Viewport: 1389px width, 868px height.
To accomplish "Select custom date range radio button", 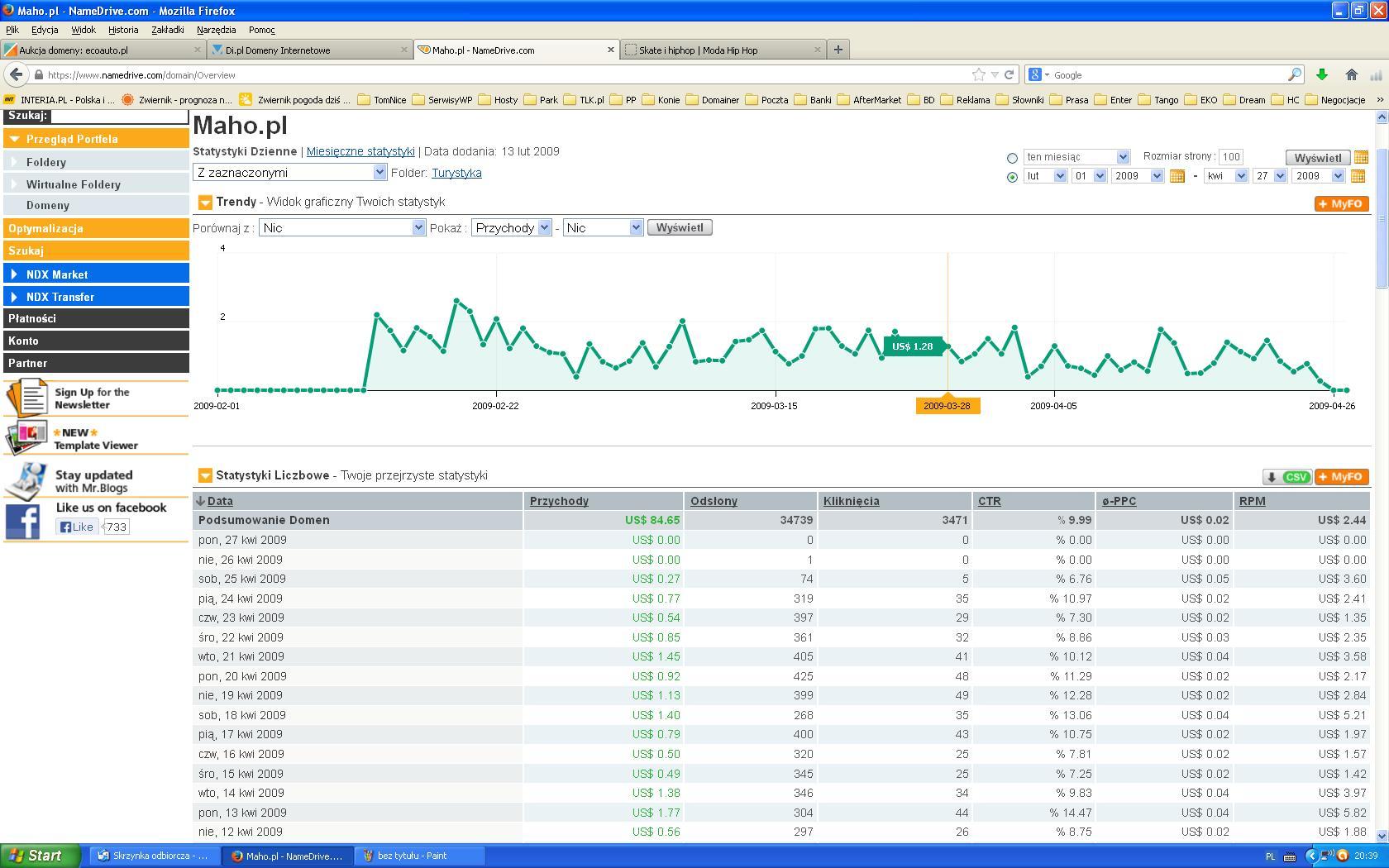I will pos(1012,177).
